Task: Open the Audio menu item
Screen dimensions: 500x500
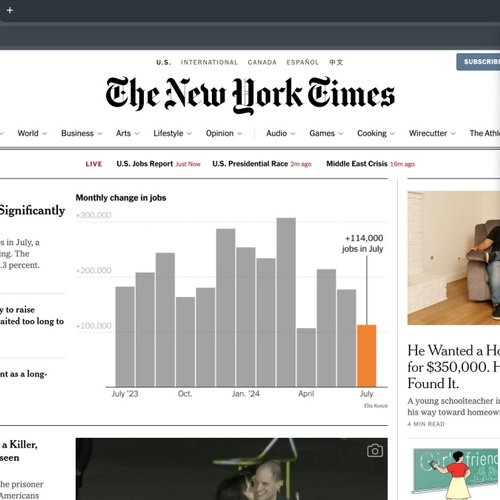Action: (276, 133)
